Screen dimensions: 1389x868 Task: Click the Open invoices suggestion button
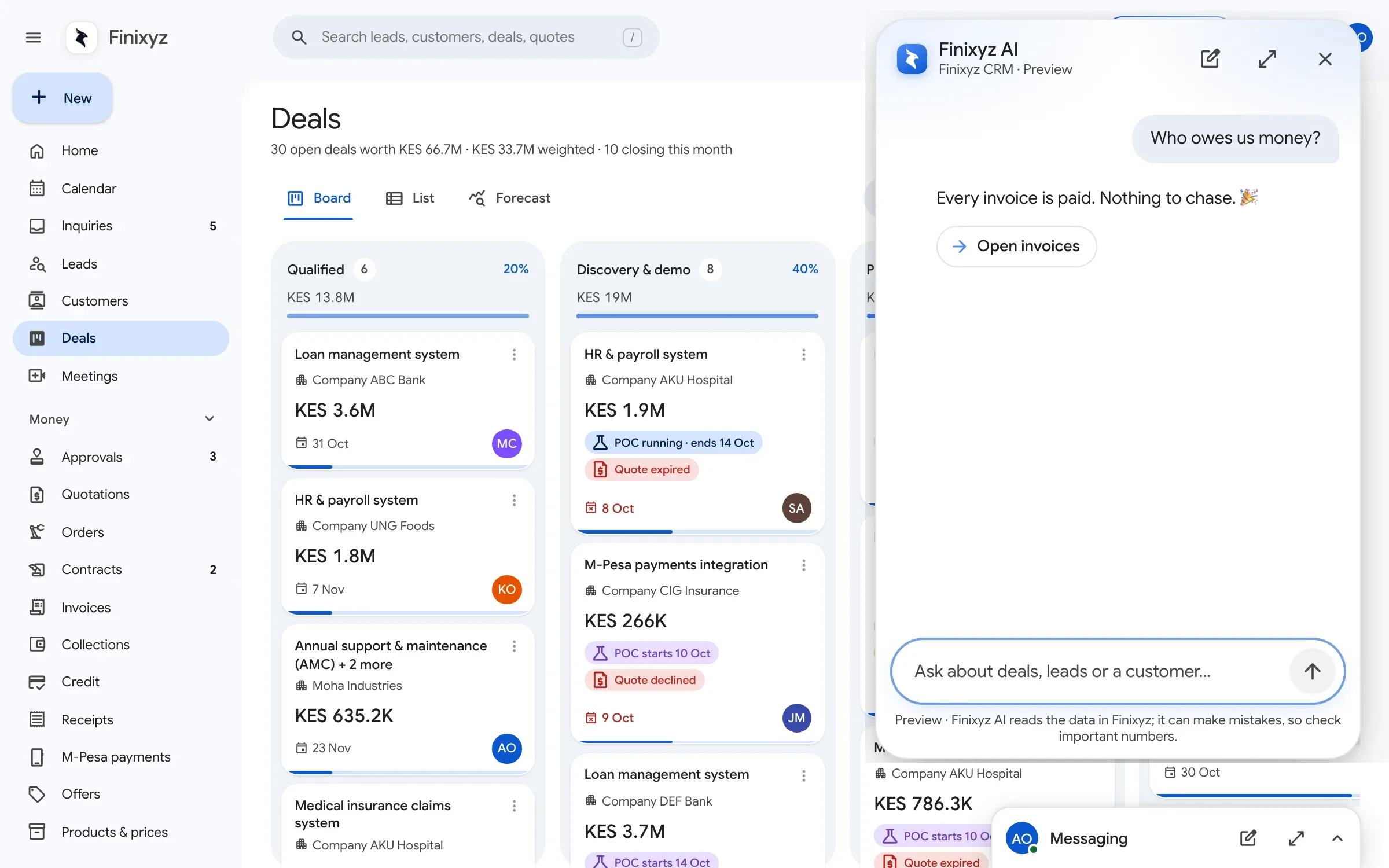click(1016, 247)
